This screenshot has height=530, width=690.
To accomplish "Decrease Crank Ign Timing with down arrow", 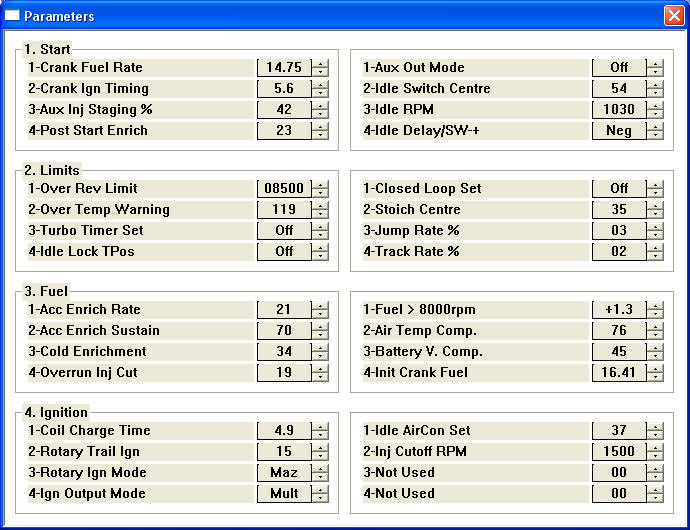I will (320, 93).
